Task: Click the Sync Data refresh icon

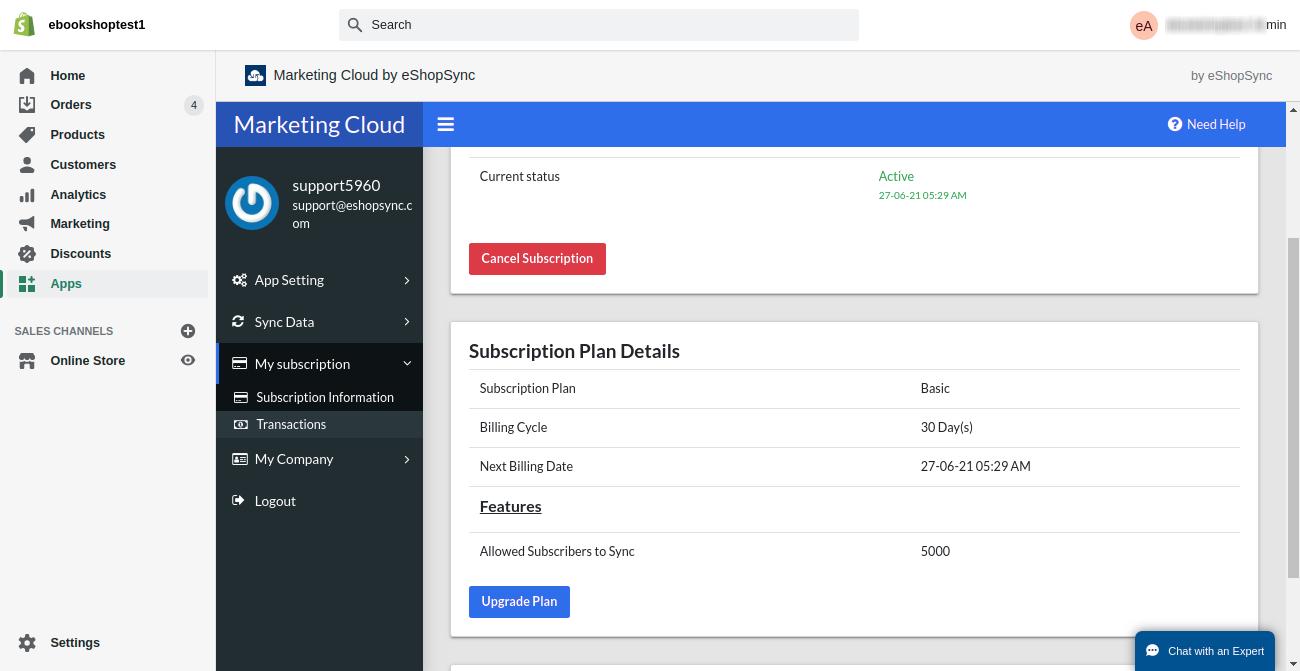Action: [x=238, y=322]
